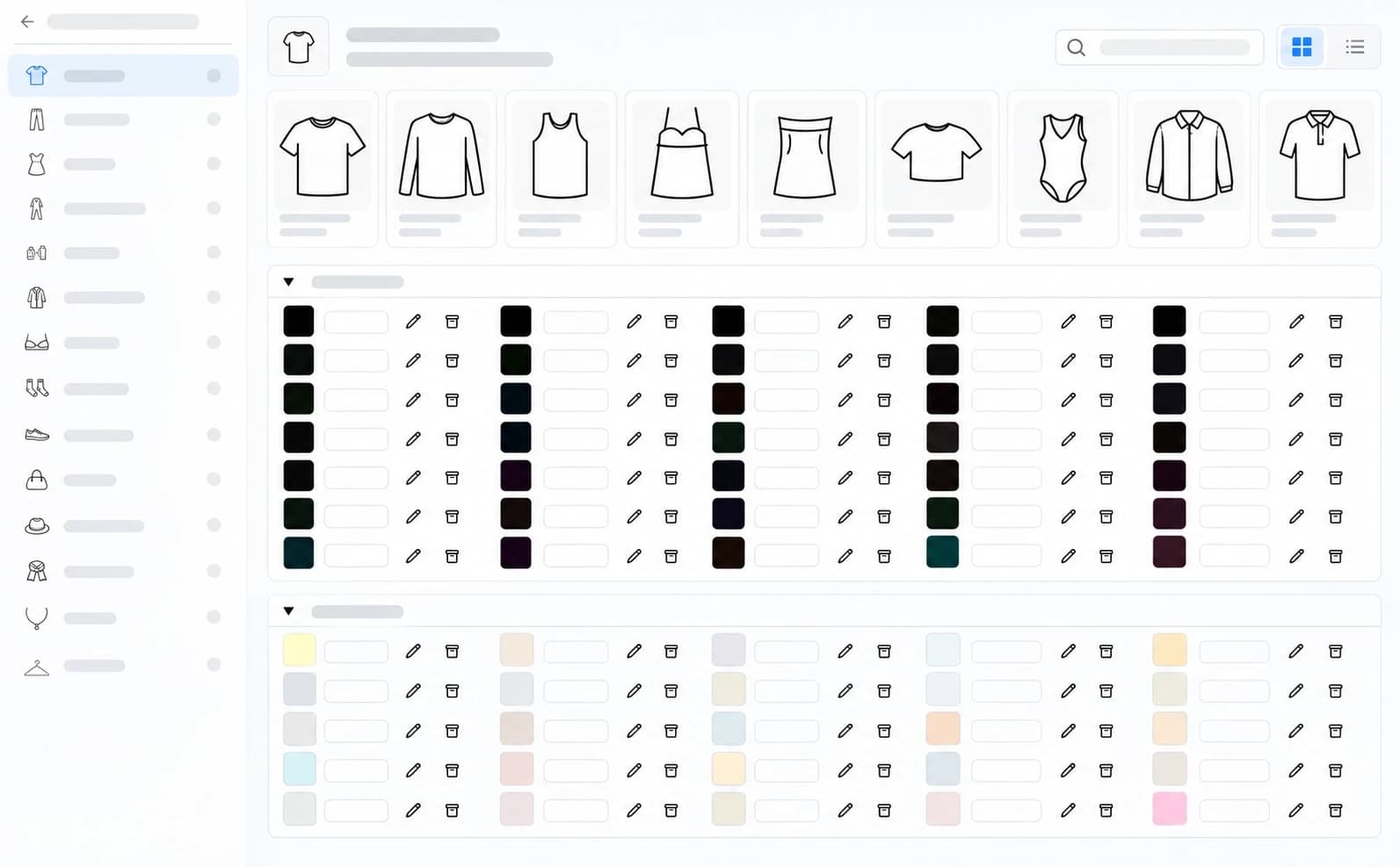Open the scarf category in sidebar
This screenshot has height=867, width=1400.
tap(123, 571)
